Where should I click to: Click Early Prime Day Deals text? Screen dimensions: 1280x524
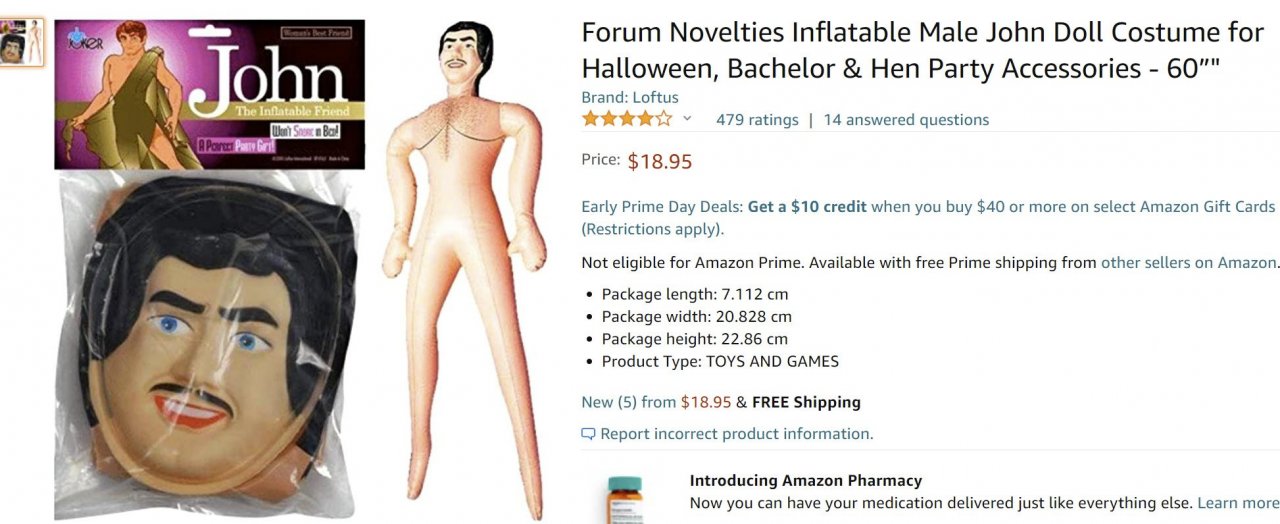point(662,207)
